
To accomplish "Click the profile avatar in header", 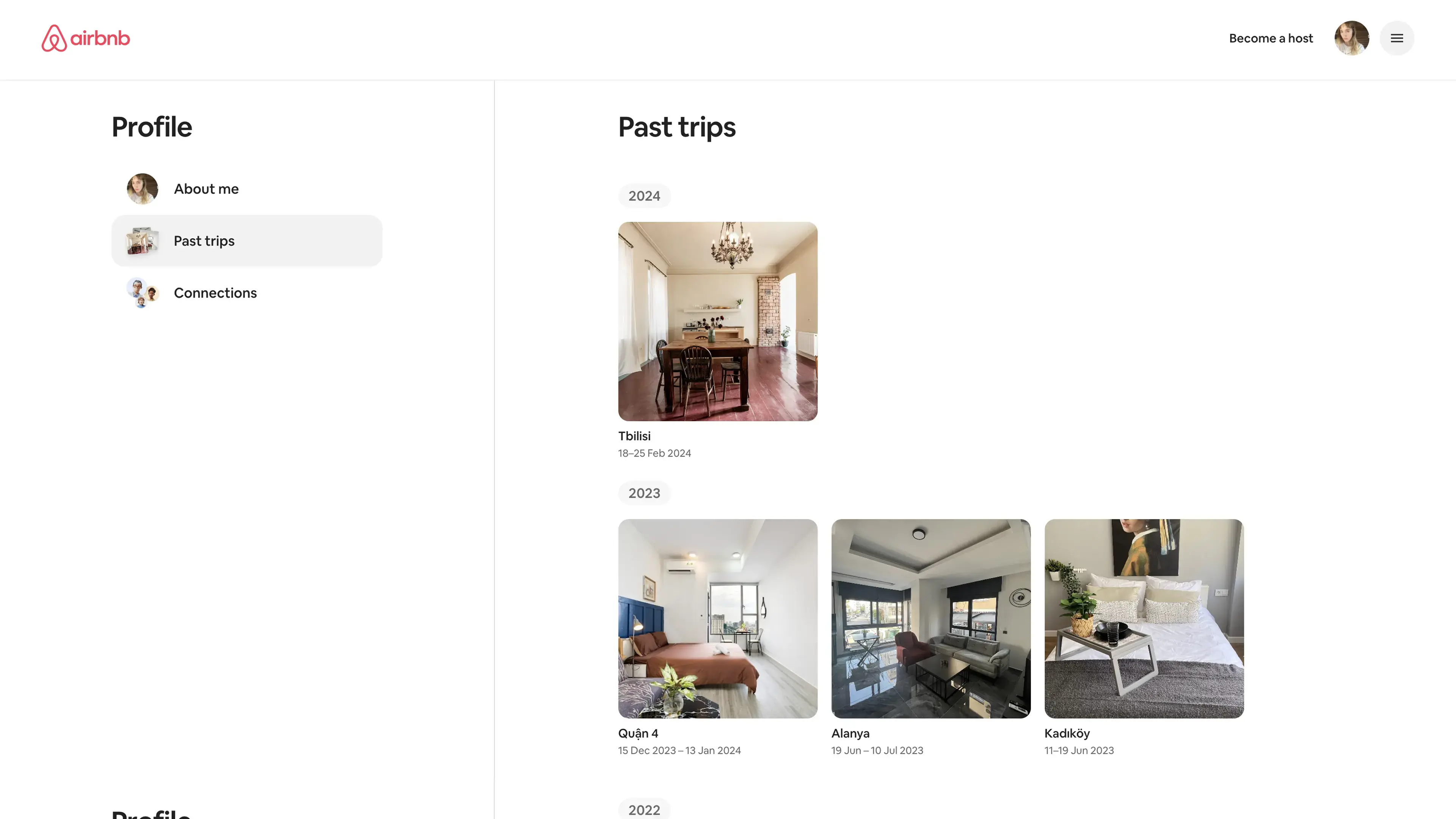I will click(x=1351, y=38).
